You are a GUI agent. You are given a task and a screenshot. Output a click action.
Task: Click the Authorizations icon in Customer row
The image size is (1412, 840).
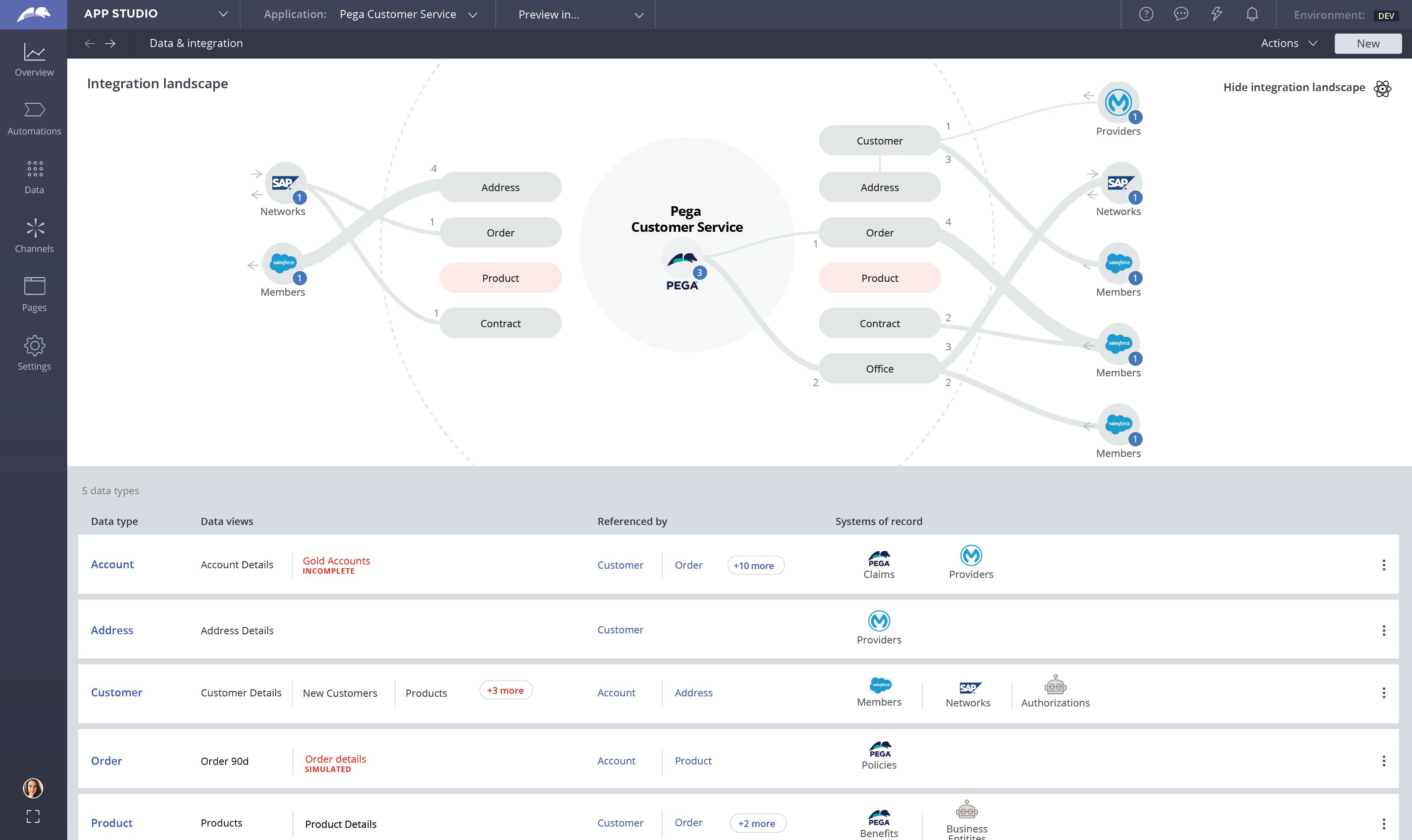(x=1055, y=685)
